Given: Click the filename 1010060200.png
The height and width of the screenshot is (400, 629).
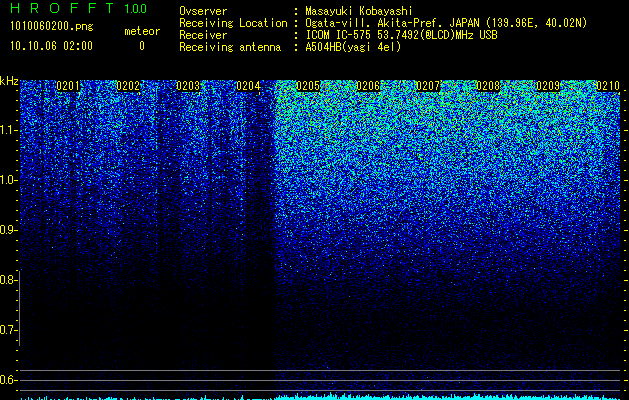Looking at the screenshot, I should (x=52, y=26).
